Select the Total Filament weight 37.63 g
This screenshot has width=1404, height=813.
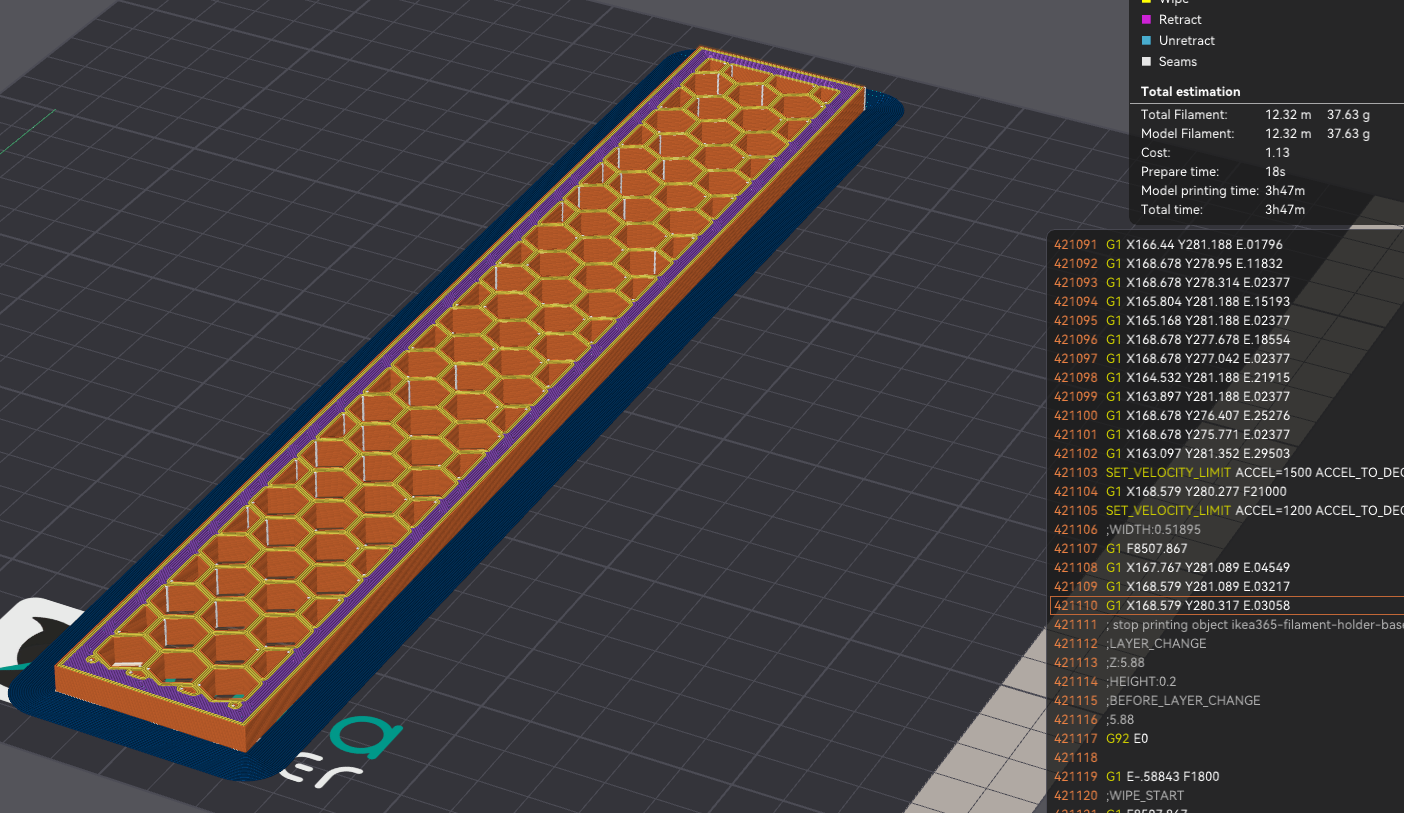[x=1348, y=115]
